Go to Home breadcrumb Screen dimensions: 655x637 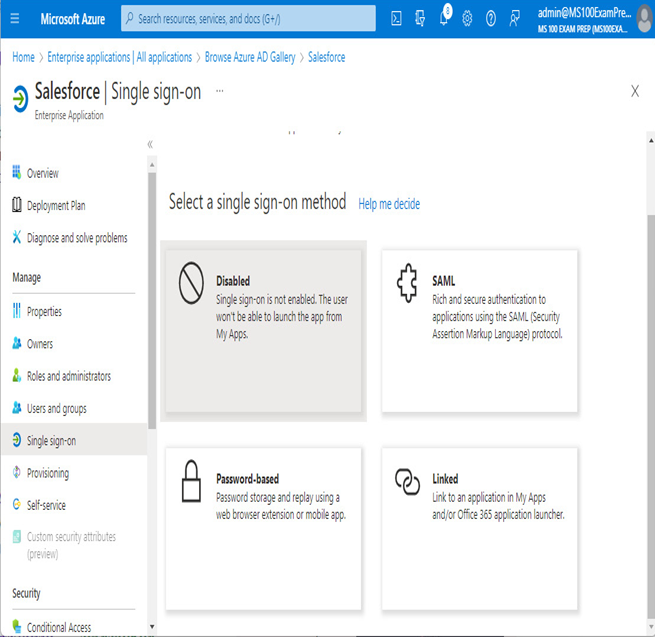[x=23, y=57]
